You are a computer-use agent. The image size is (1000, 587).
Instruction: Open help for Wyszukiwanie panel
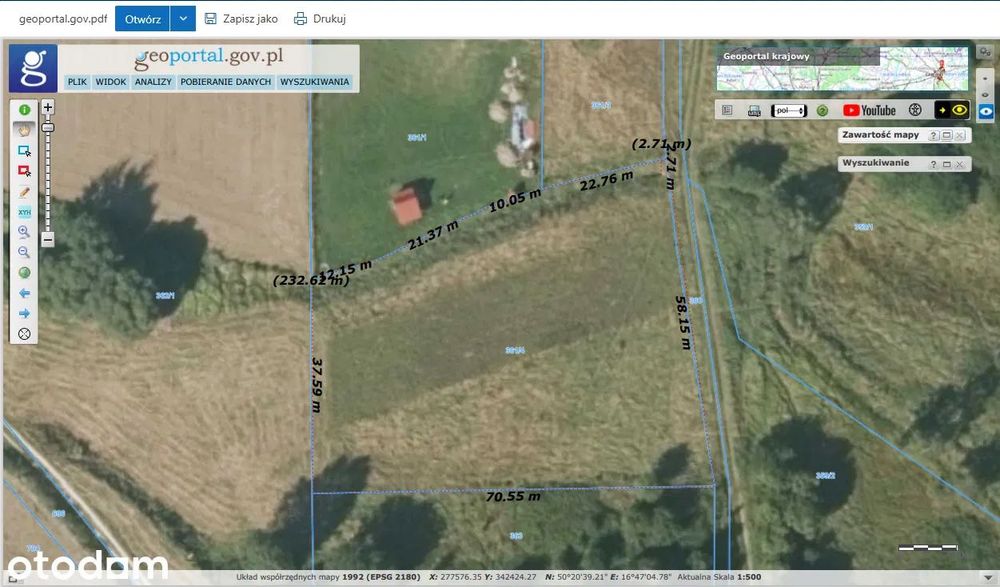(934, 164)
